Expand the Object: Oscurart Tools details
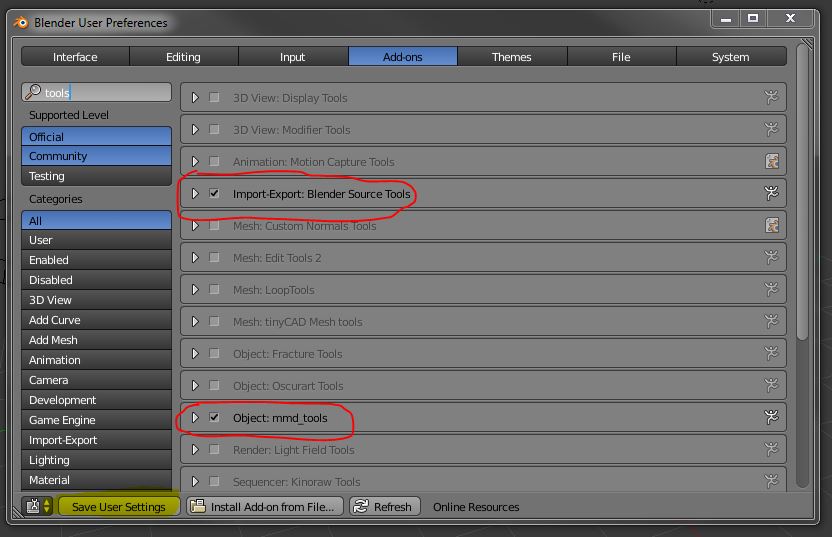Screen dimensions: 832x537 click(195, 385)
